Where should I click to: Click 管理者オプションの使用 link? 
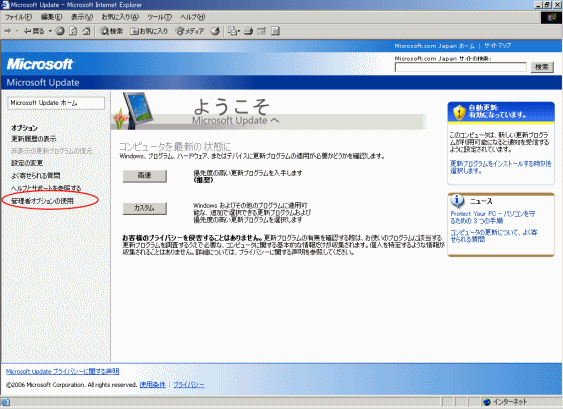click(x=42, y=201)
